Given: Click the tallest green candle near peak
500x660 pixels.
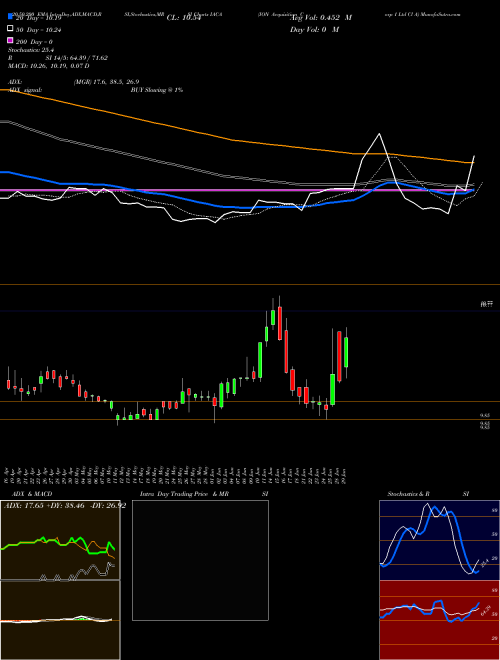Looking at the screenshot, I should (x=260, y=360).
